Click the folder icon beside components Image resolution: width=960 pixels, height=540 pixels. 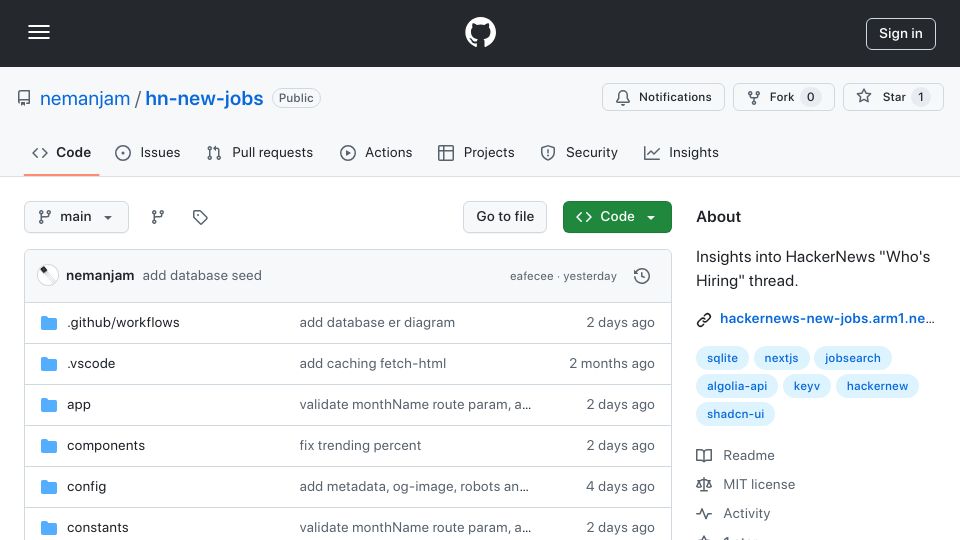point(49,446)
